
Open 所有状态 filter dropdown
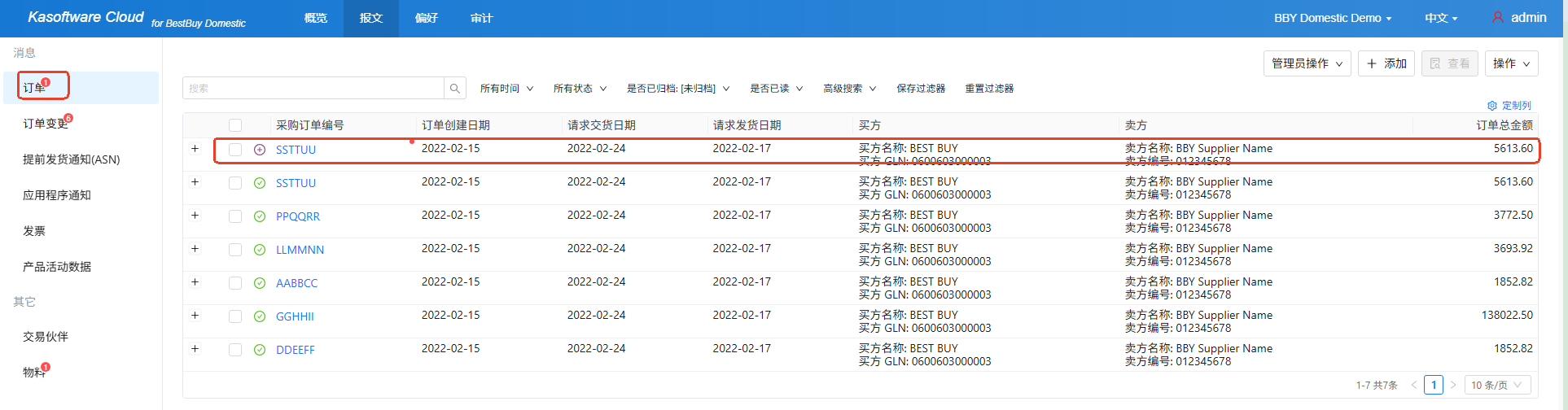(x=580, y=89)
